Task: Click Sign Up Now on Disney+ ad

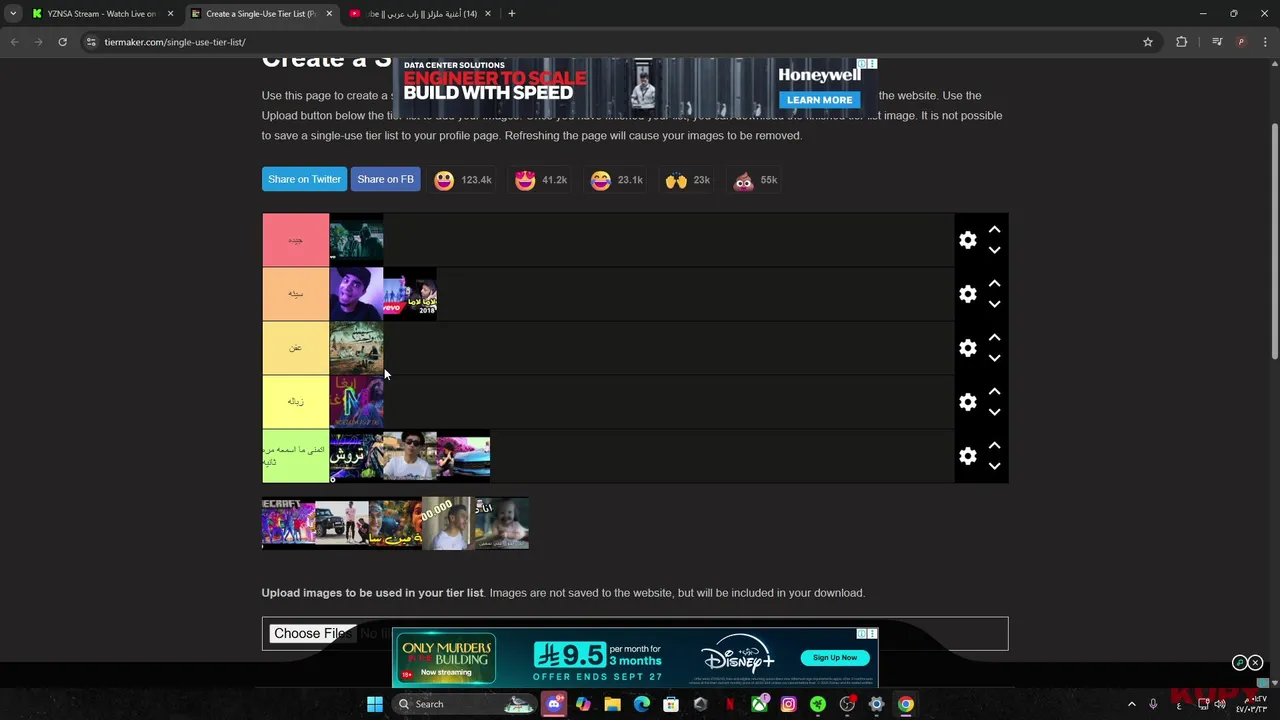Action: click(x=835, y=658)
